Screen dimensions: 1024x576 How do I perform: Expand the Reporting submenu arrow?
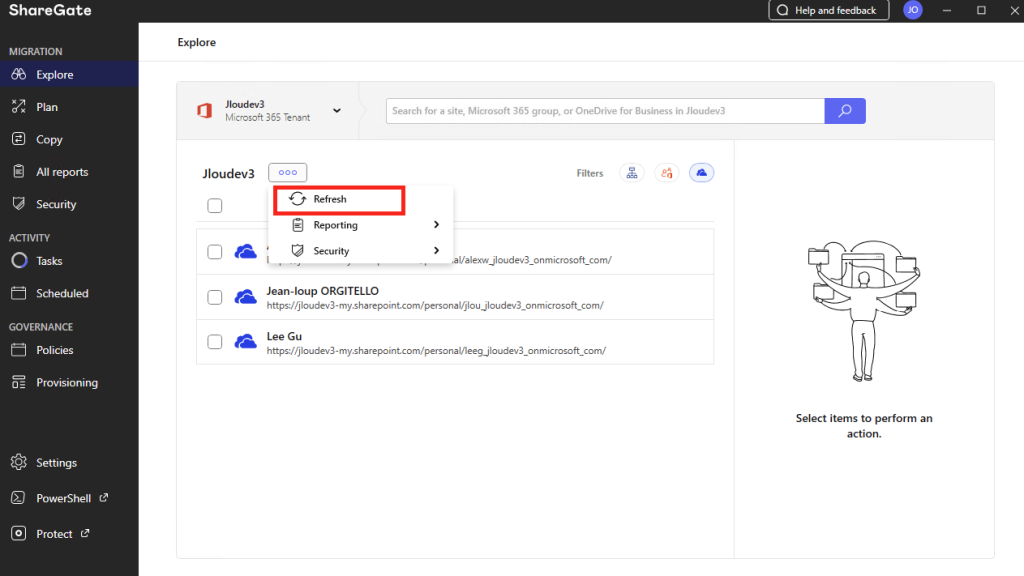tap(436, 225)
